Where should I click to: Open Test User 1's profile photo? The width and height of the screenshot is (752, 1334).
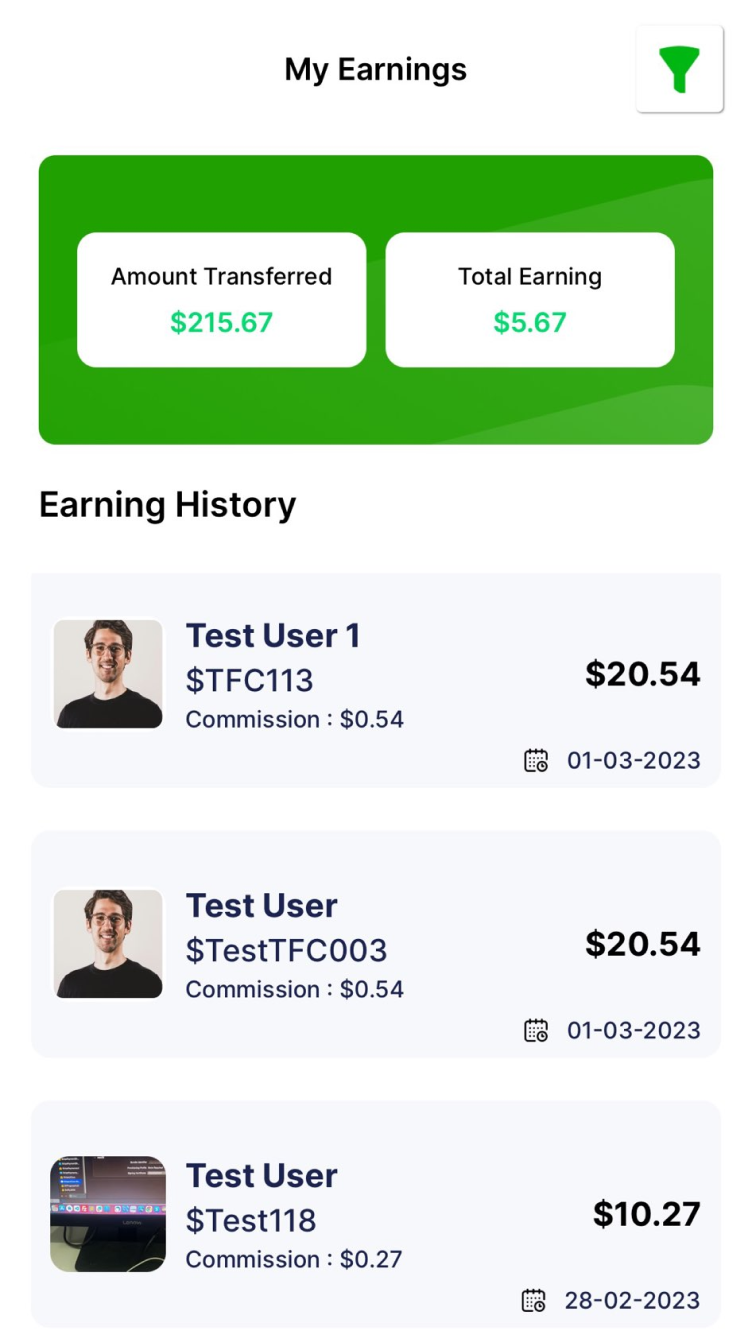tap(108, 673)
